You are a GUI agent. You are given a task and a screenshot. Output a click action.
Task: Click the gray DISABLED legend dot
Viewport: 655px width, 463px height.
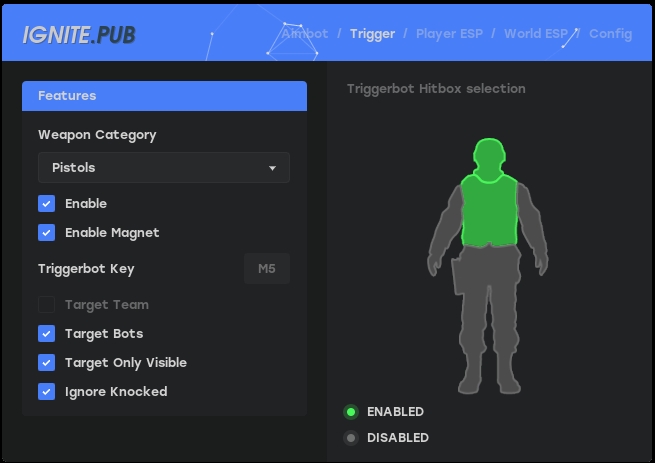(351, 438)
